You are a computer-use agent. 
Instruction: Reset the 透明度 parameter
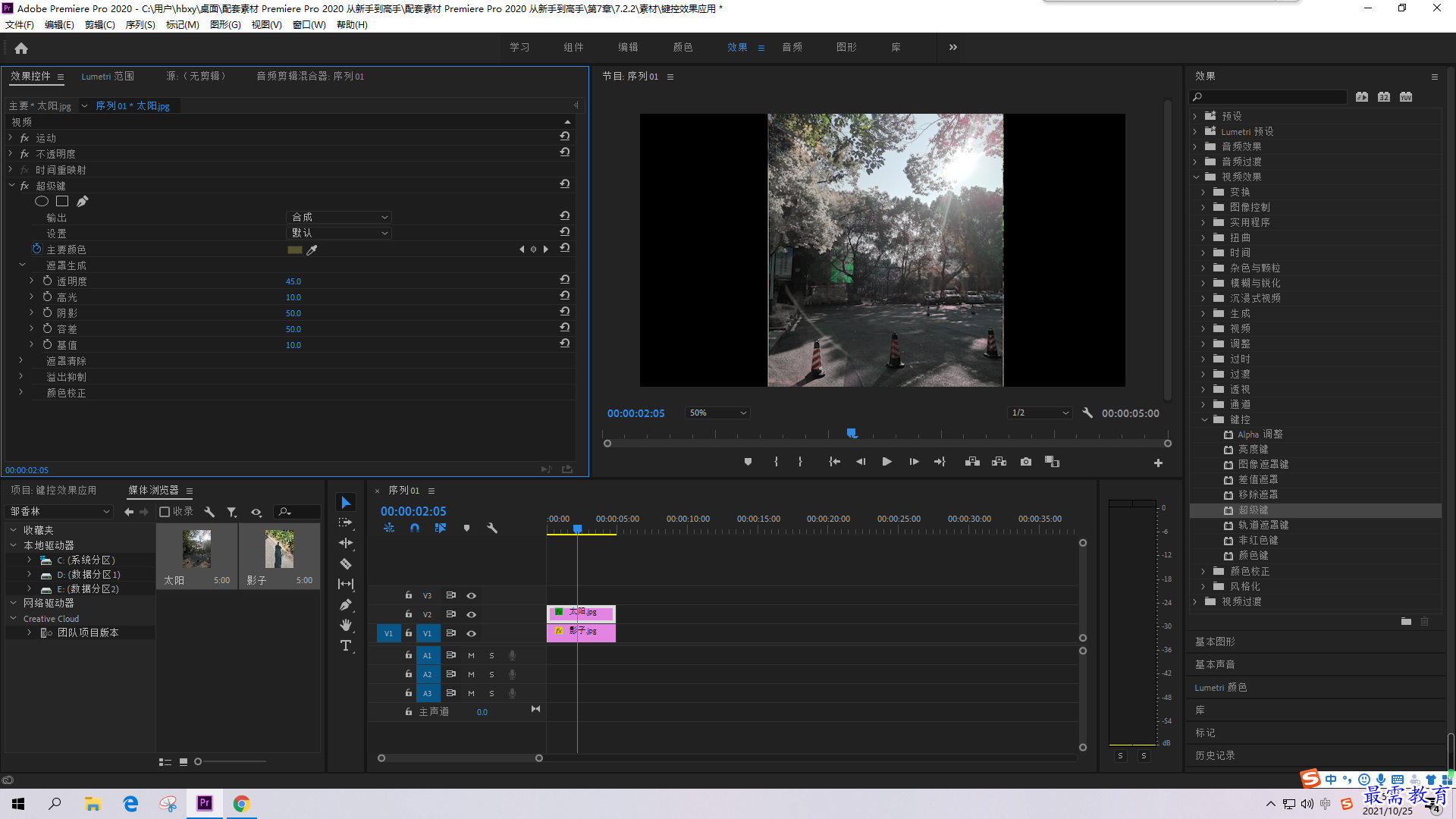tap(565, 281)
